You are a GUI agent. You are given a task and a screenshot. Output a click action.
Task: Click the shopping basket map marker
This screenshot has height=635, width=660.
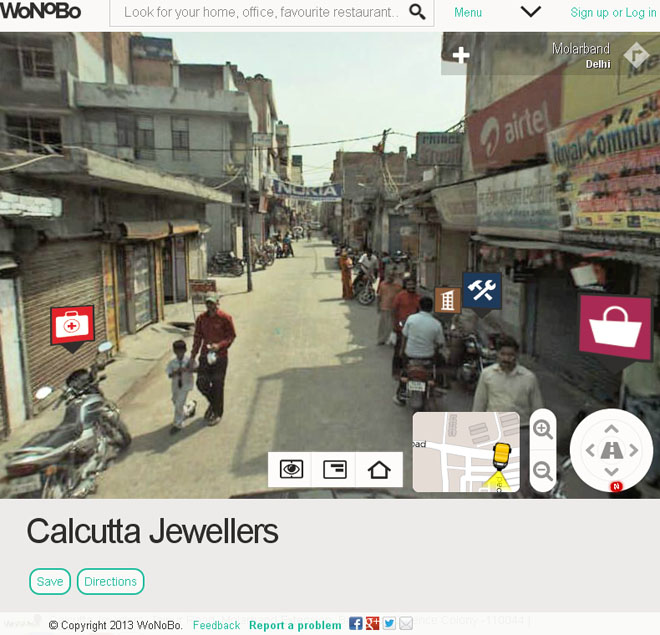coord(614,327)
